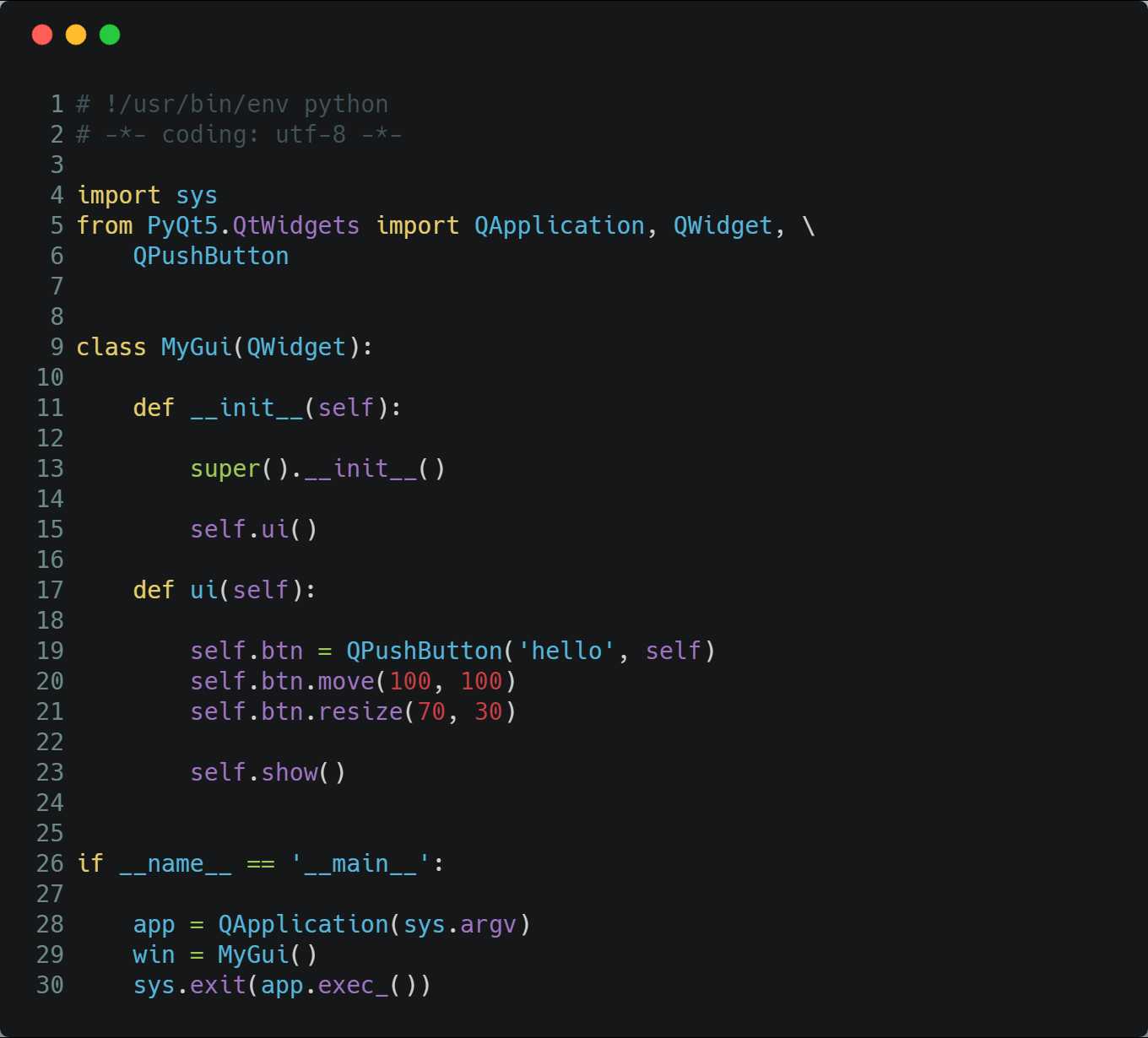Click the '__main__' string on line 26
1148x1038 pixels.
coord(360,864)
